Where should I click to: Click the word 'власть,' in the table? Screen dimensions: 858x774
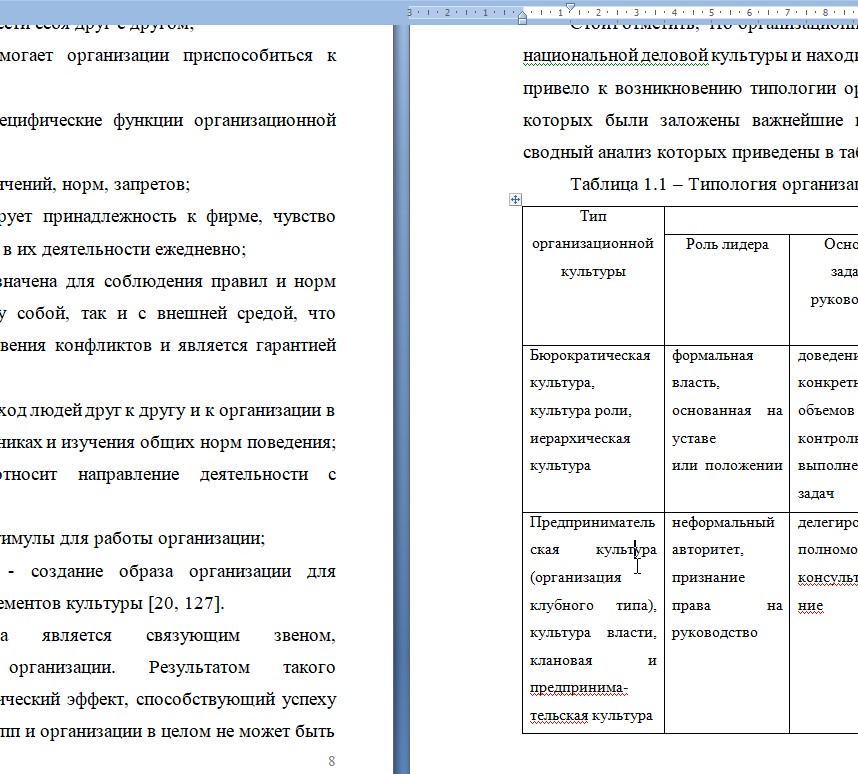[695, 383]
